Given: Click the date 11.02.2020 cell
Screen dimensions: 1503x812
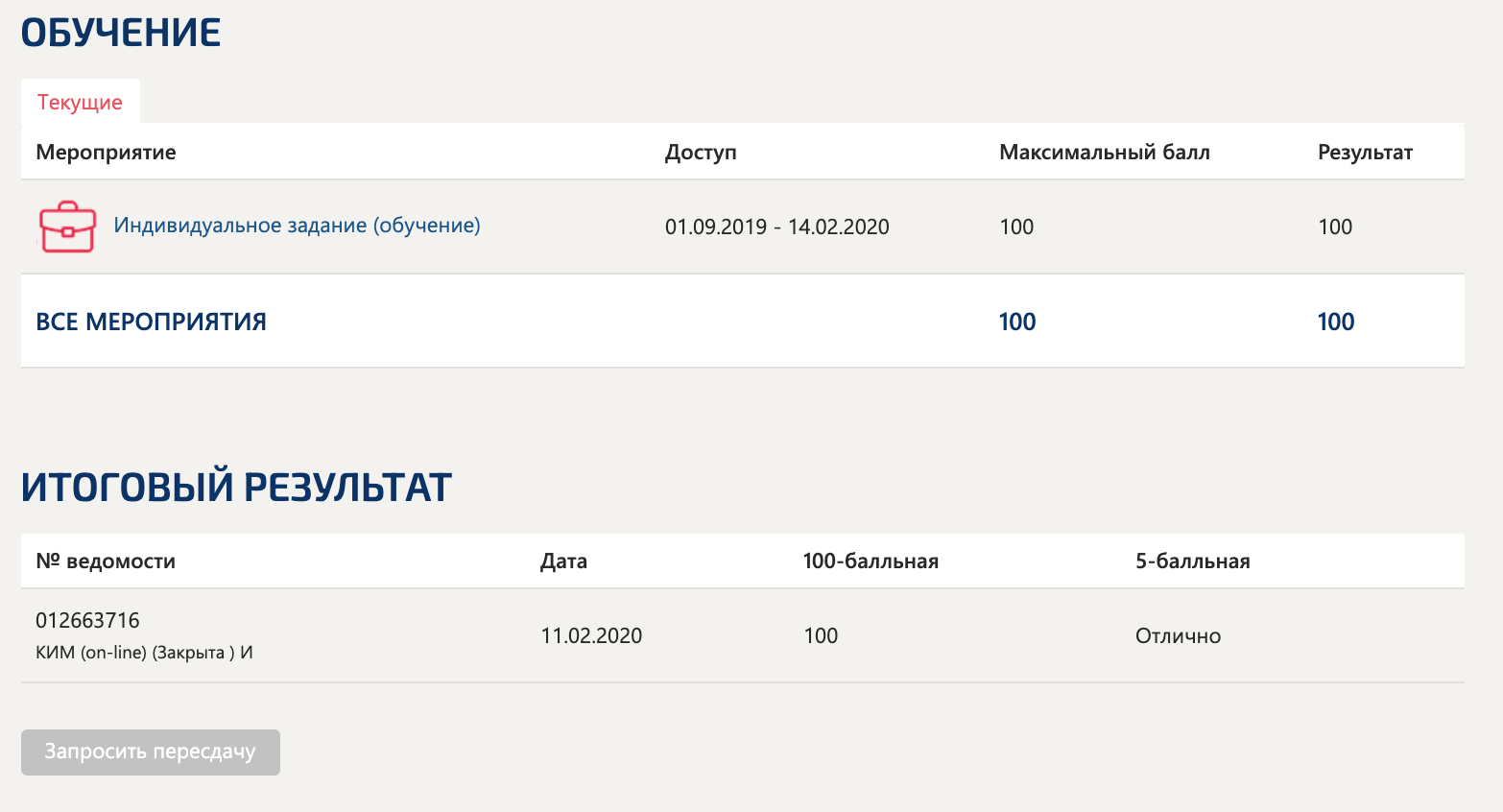Looking at the screenshot, I should pos(591,636).
